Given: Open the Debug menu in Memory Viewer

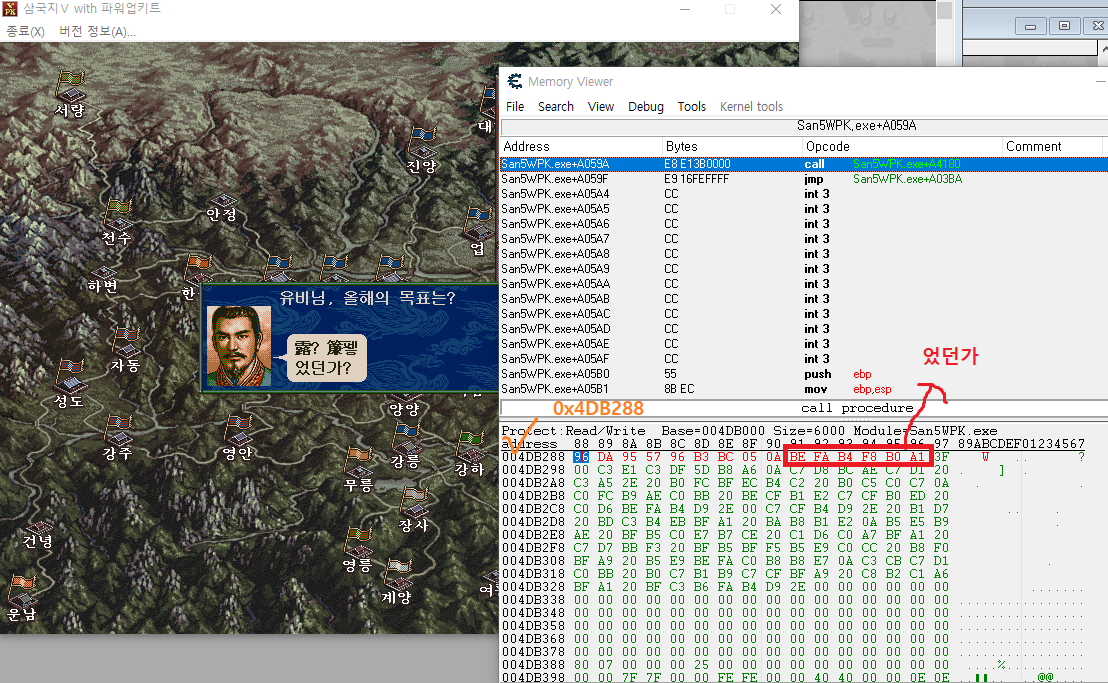Looking at the screenshot, I should click(x=646, y=107).
